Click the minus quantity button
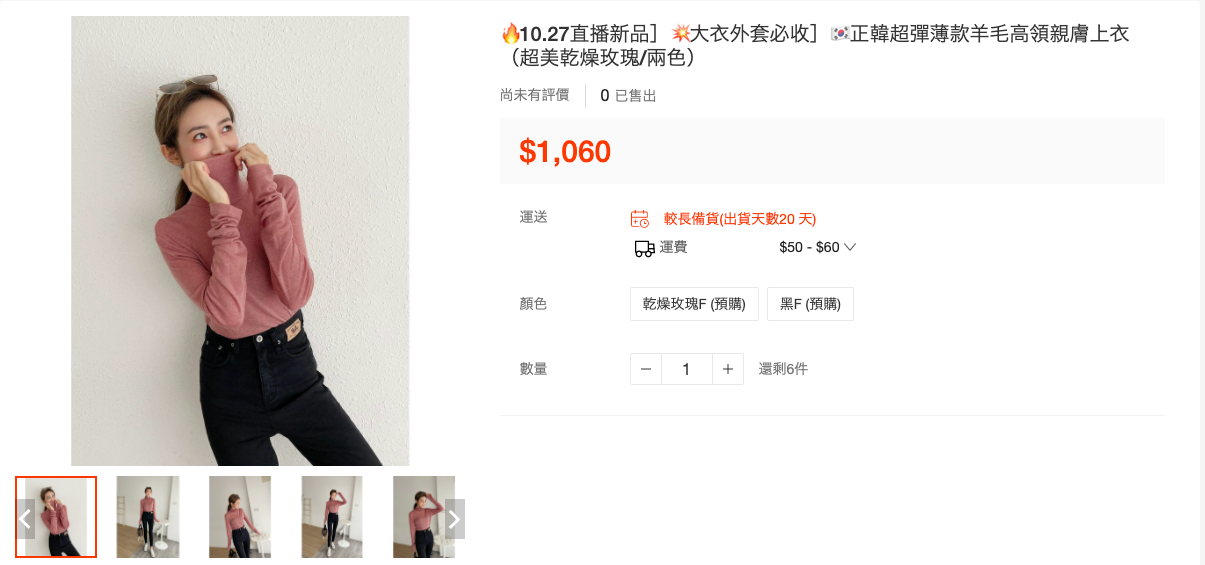This screenshot has width=1205, height=565. tap(646, 369)
